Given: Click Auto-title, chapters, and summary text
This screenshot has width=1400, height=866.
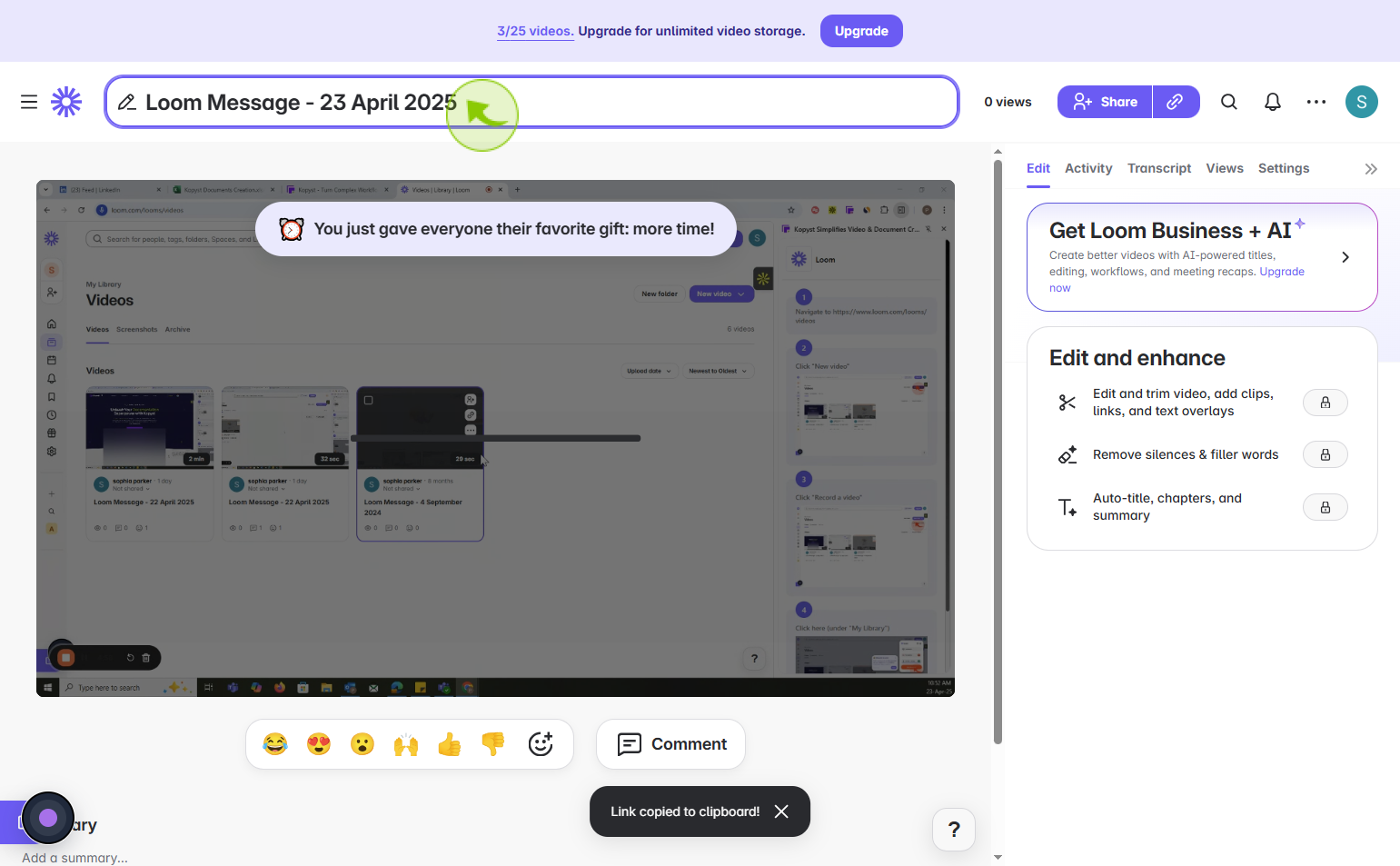Looking at the screenshot, I should (x=1167, y=507).
